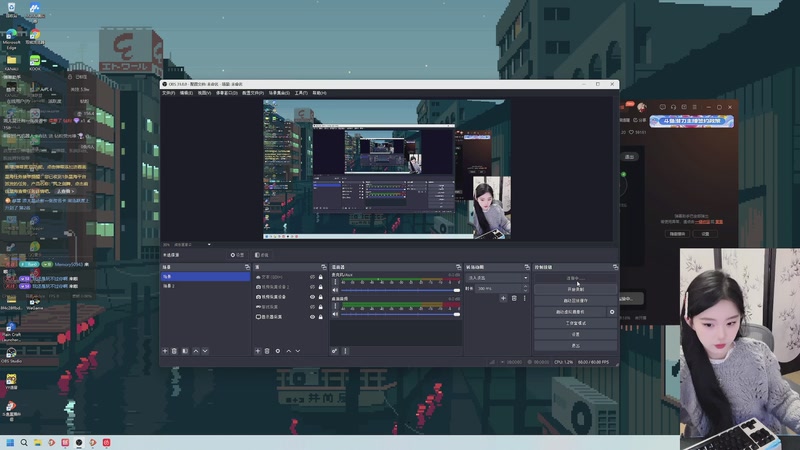Screen dimensions: 800x450
Task: Open source properties gear in Sources panel
Action: click(278, 351)
